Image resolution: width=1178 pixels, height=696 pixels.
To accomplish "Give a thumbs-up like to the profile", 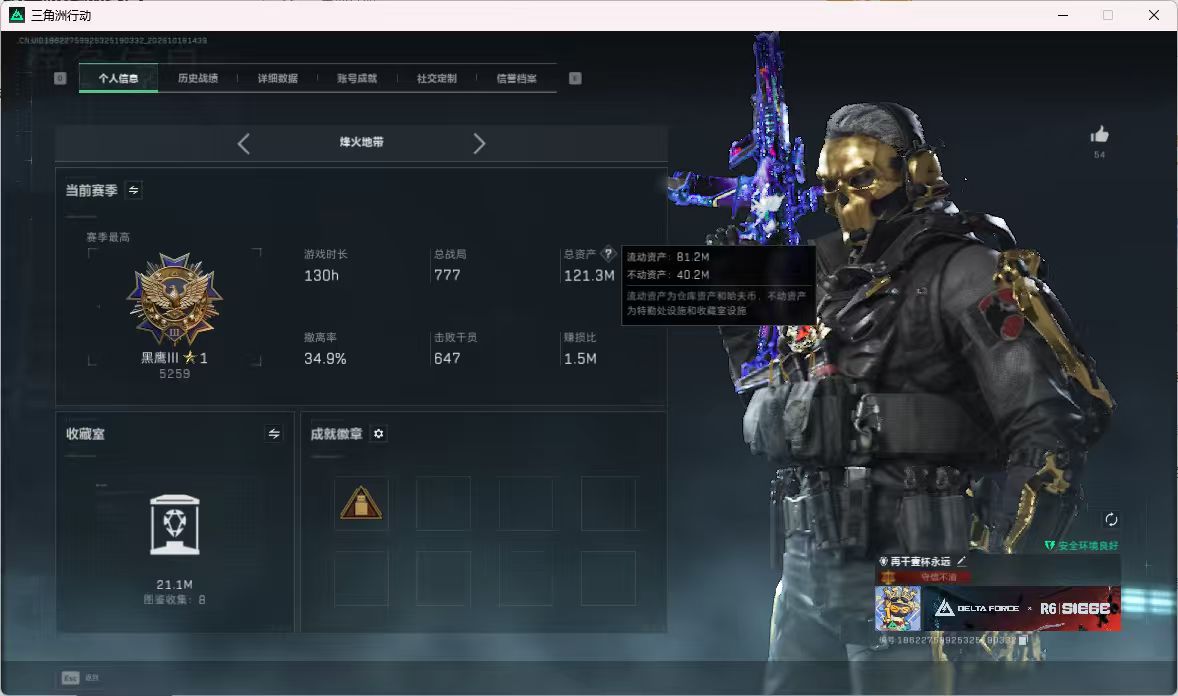I will click(1099, 135).
